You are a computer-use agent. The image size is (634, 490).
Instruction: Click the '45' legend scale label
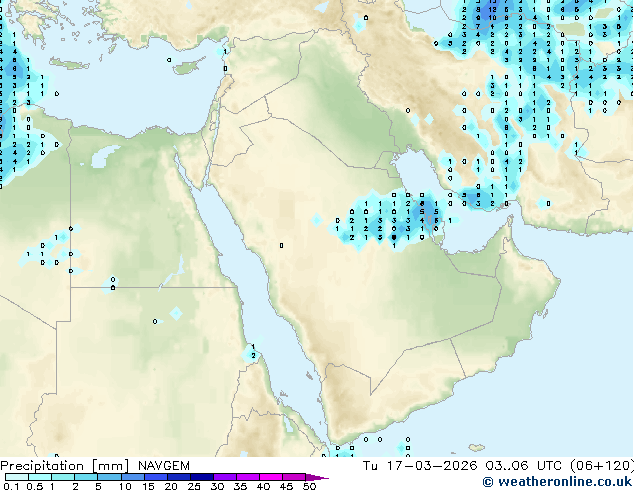[286, 486]
